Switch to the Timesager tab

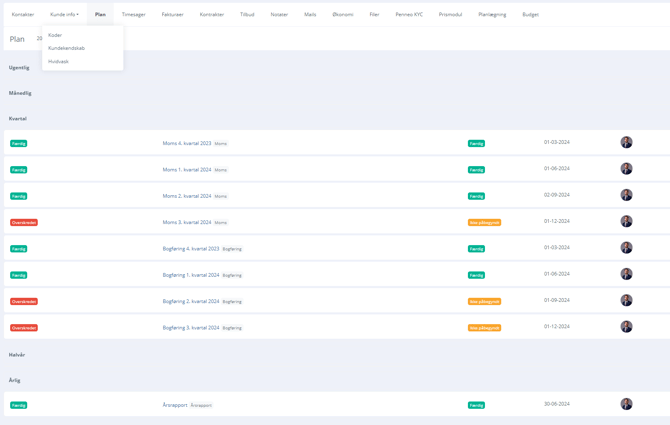click(x=133, y=14)
